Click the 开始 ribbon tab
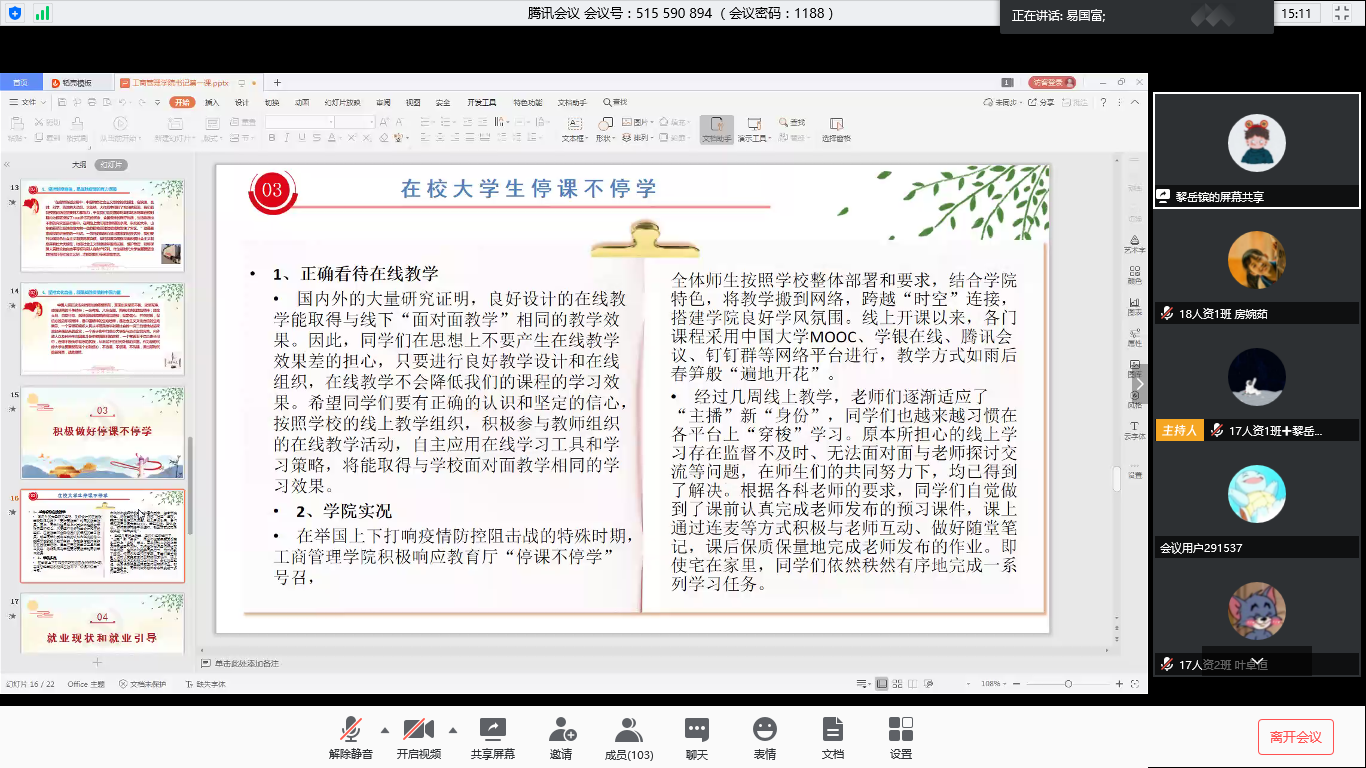 coord(182,102)
